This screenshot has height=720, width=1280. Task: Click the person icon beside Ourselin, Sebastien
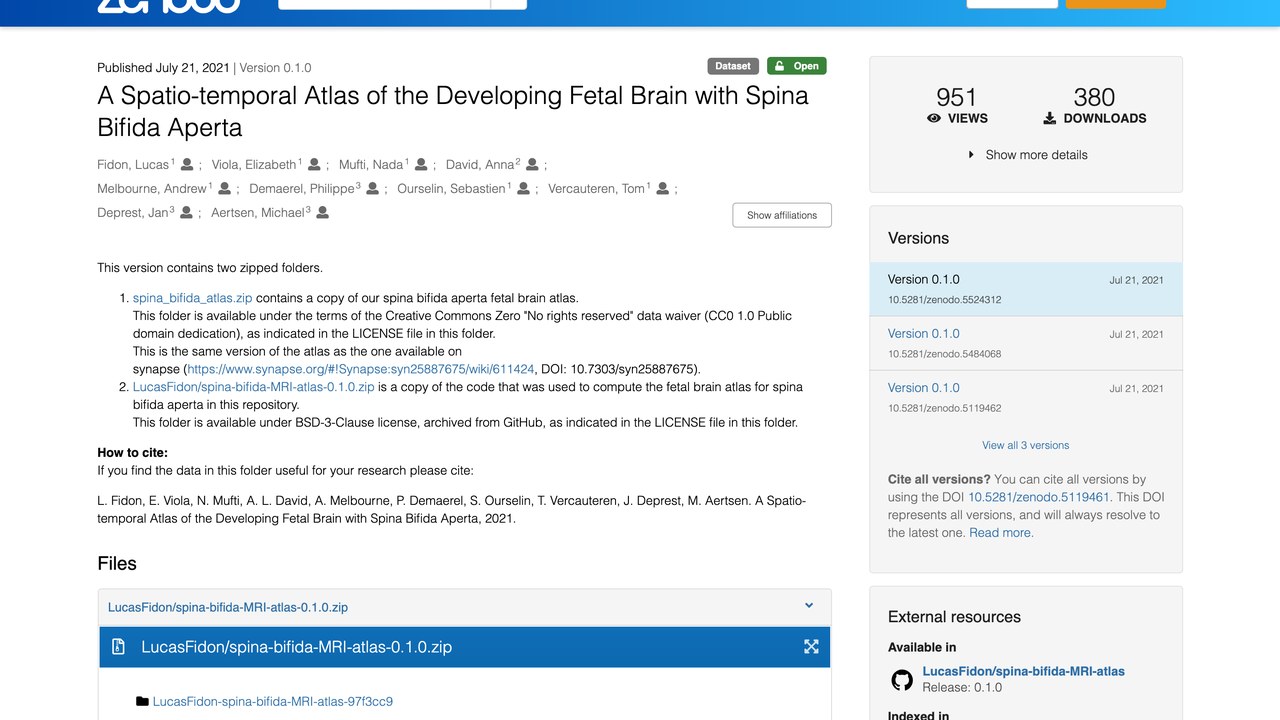523,188
